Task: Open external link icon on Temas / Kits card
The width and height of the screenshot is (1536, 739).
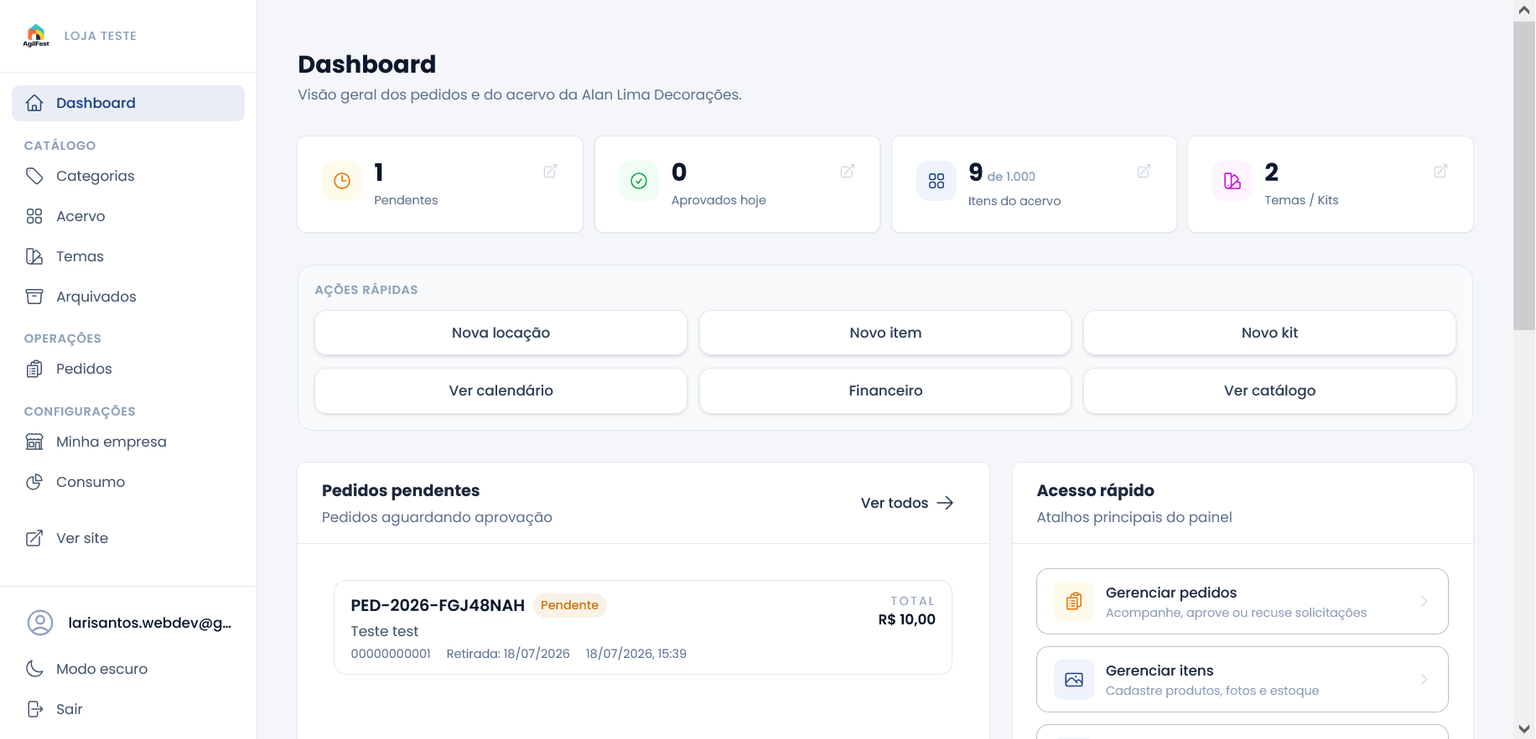Action: coord(1440,171)
